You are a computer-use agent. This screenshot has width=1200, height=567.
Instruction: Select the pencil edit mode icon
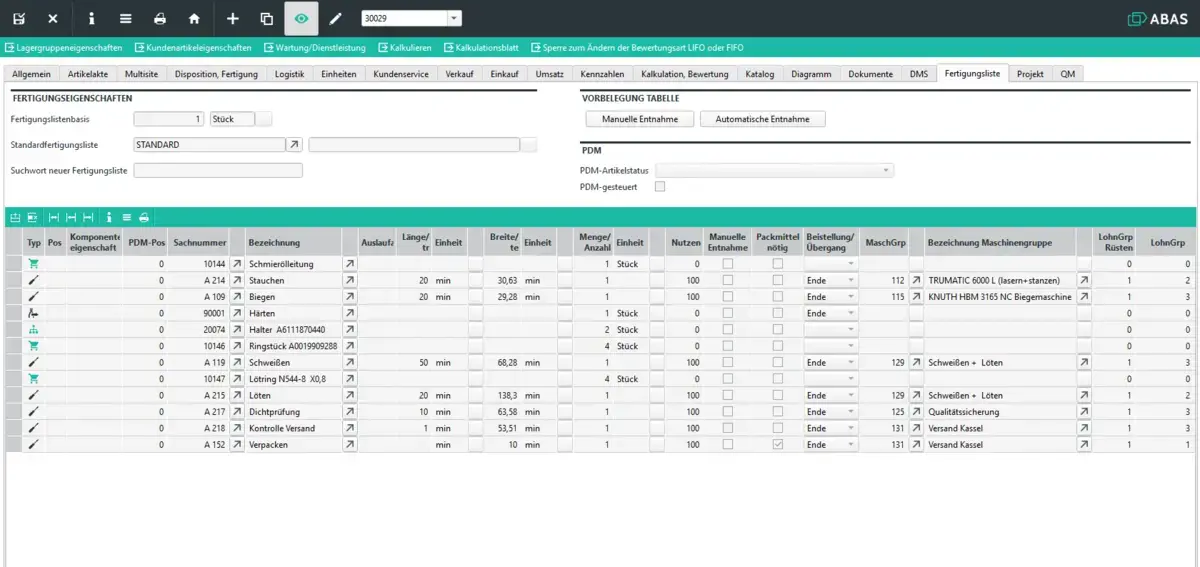(x=336, y=18)
